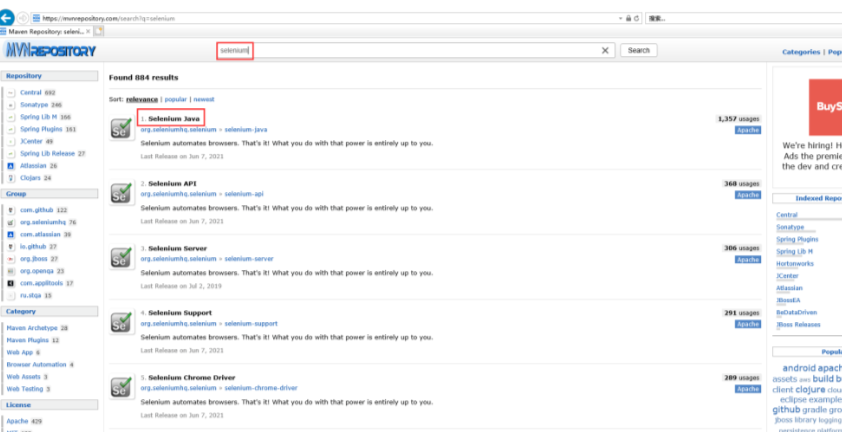Image resolution: width=842 pixels, height=432 pixels.
Task: Filter by Maven Archetype category
Action: [x=32, y=328]
